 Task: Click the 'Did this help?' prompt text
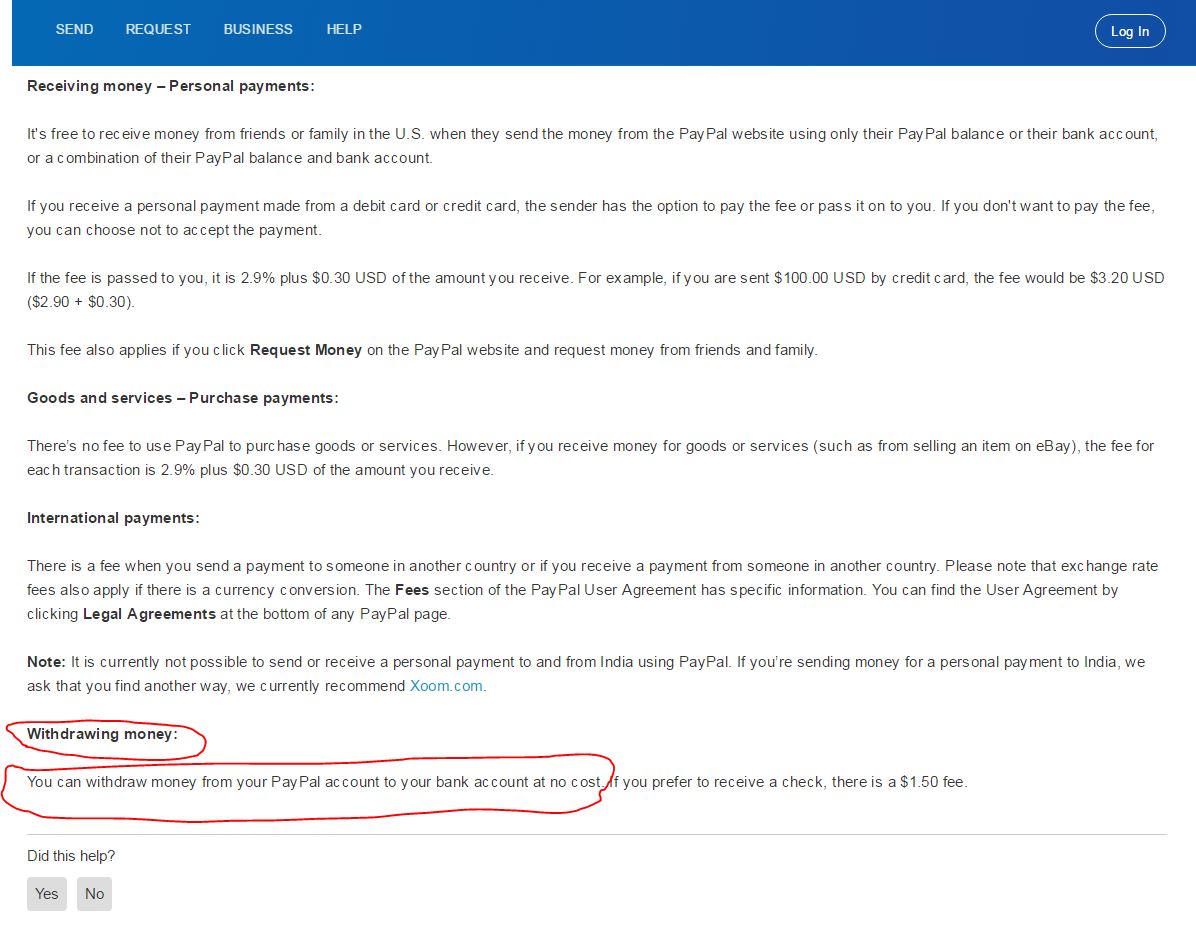point(71,856)
